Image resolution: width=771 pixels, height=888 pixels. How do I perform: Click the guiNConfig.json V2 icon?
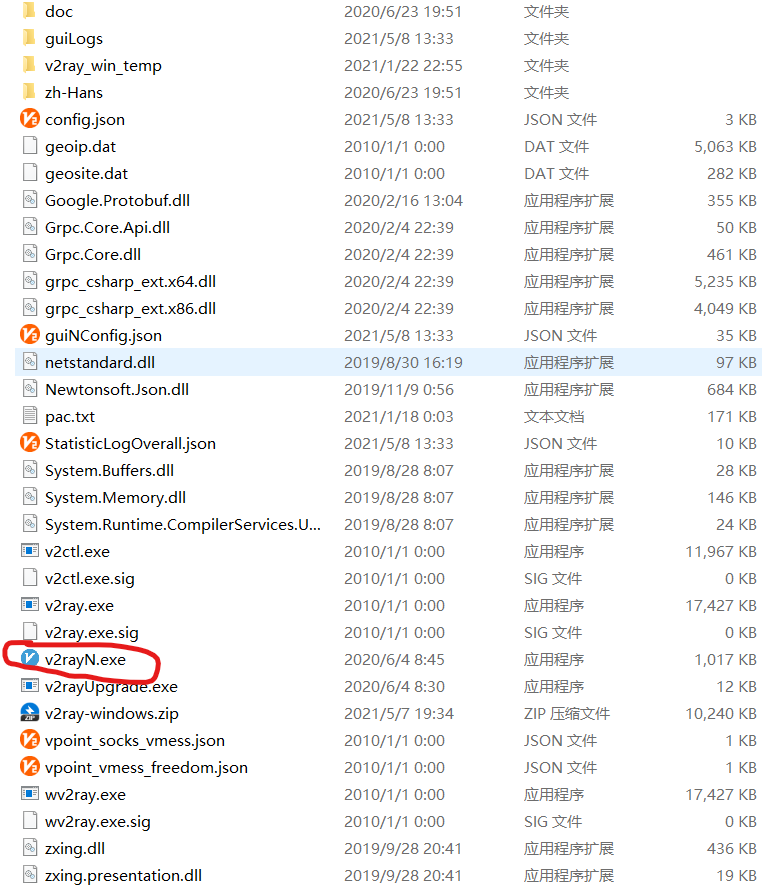tap(29, 335)
